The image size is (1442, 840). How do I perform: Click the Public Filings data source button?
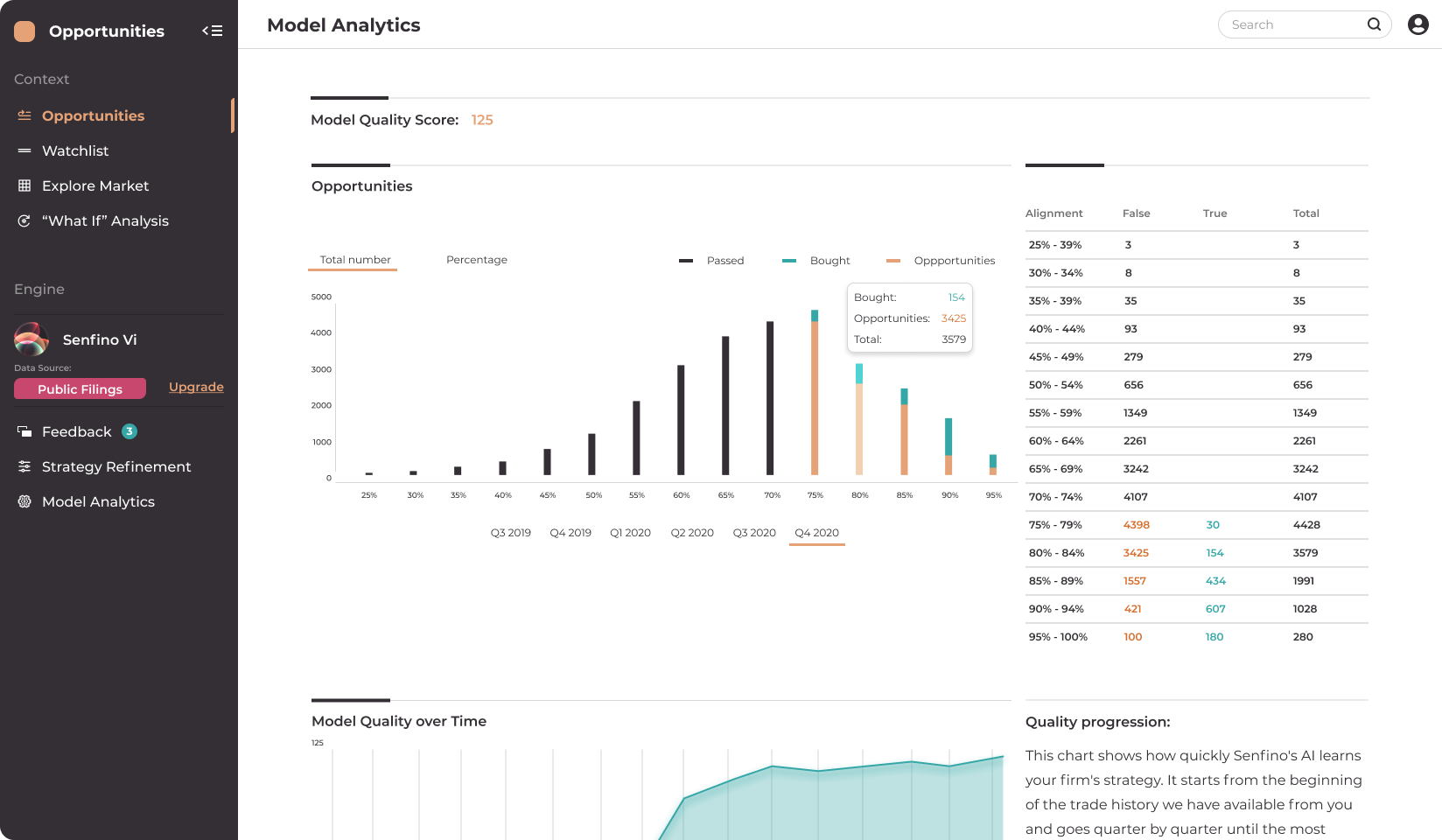click(80, 389)
